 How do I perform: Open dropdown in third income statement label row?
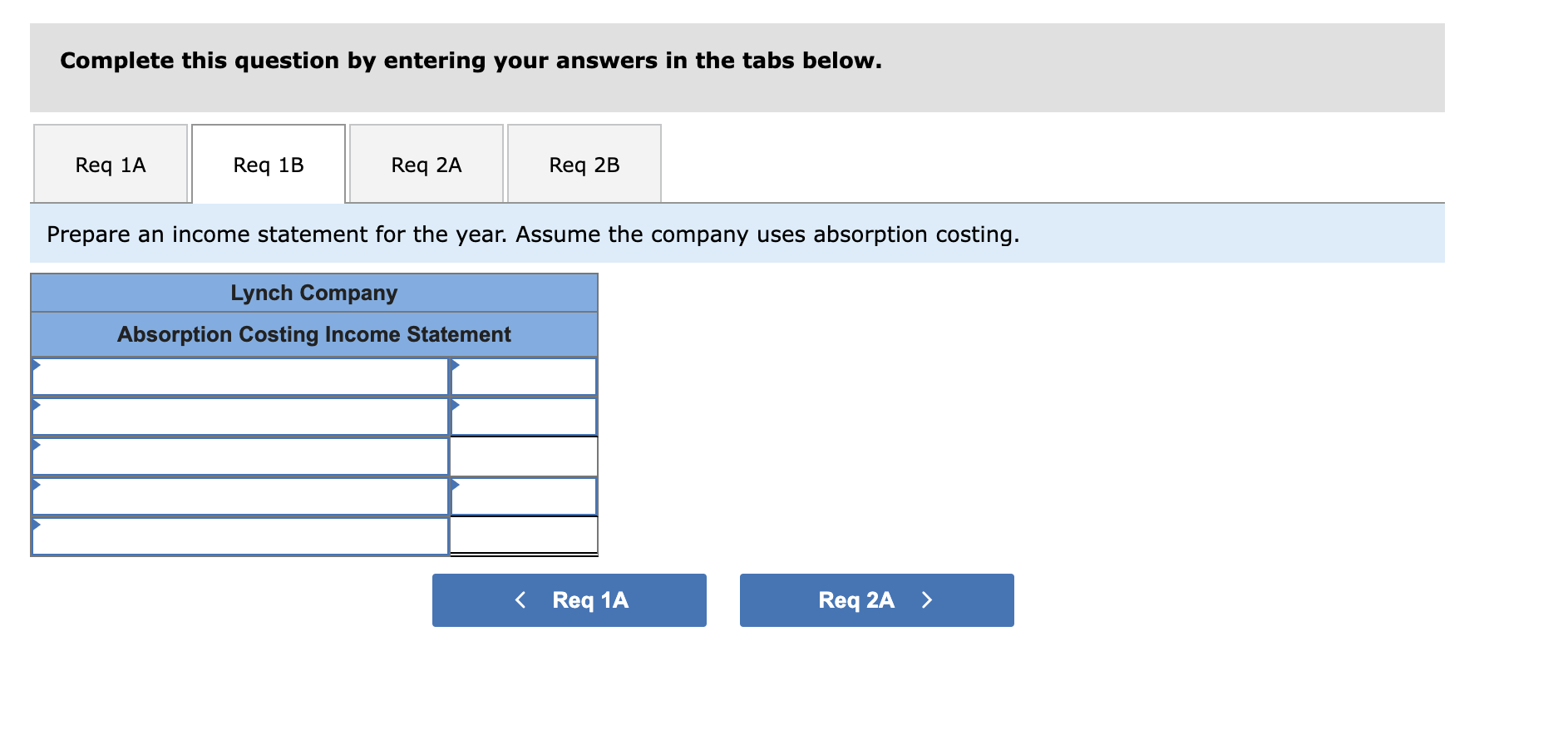[37, 446]
